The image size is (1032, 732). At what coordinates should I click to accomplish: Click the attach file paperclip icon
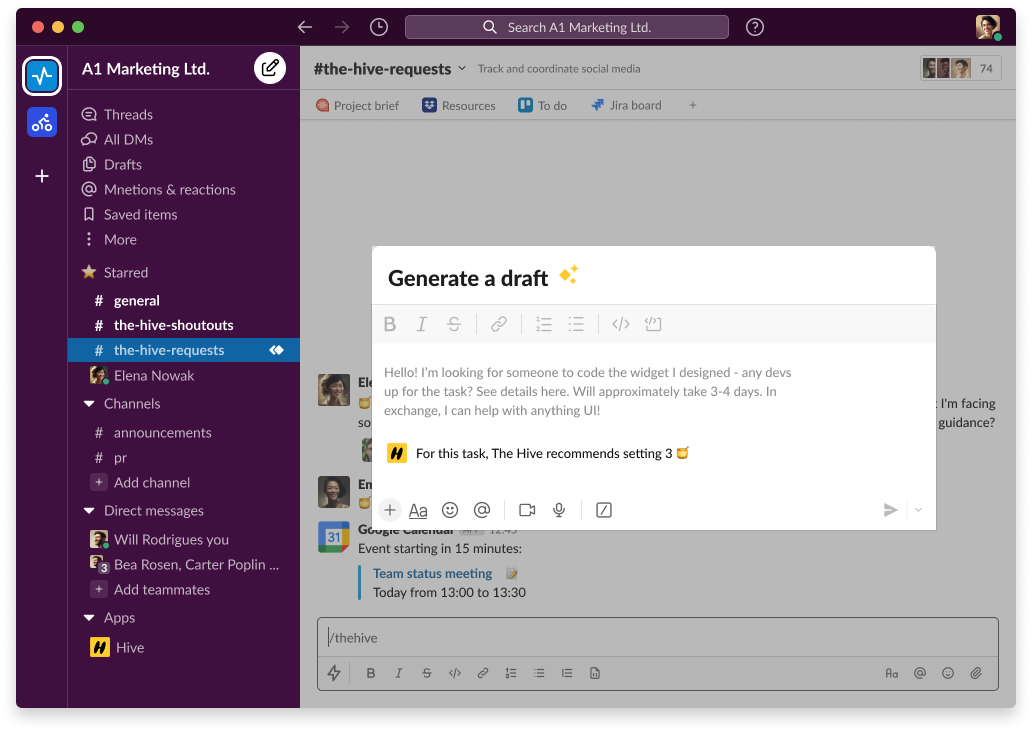click(x=976, y=673)
